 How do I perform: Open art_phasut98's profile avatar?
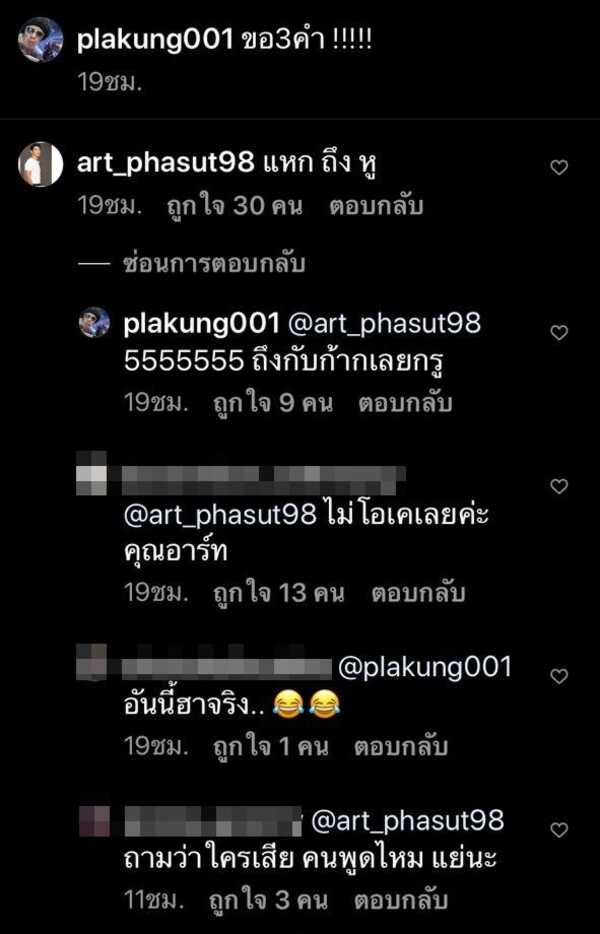click(x=41, y=164)
